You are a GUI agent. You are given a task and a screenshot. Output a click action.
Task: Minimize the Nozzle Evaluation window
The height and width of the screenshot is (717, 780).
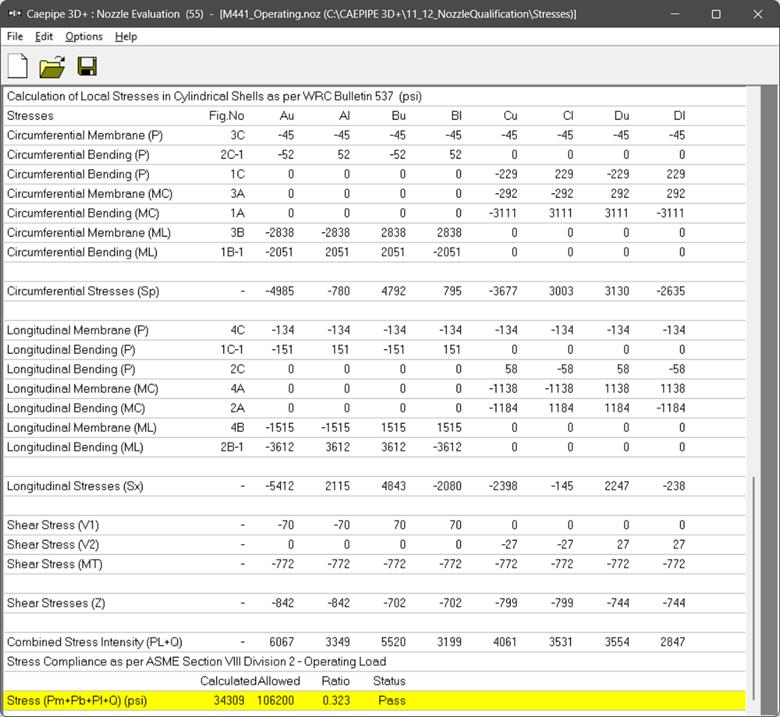(x=671, y=14)
